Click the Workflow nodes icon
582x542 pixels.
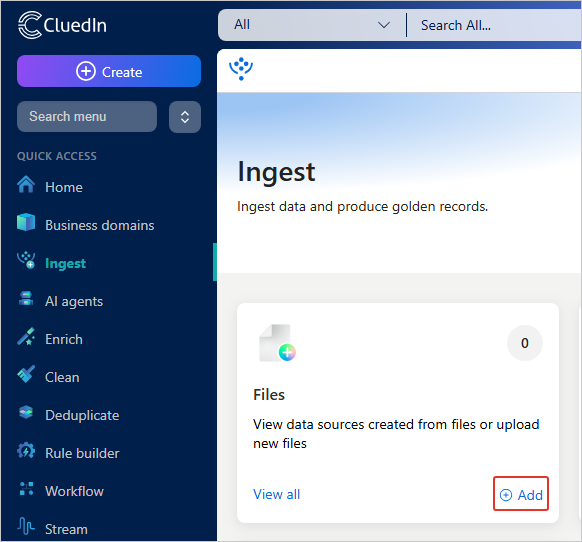(26, 489)
